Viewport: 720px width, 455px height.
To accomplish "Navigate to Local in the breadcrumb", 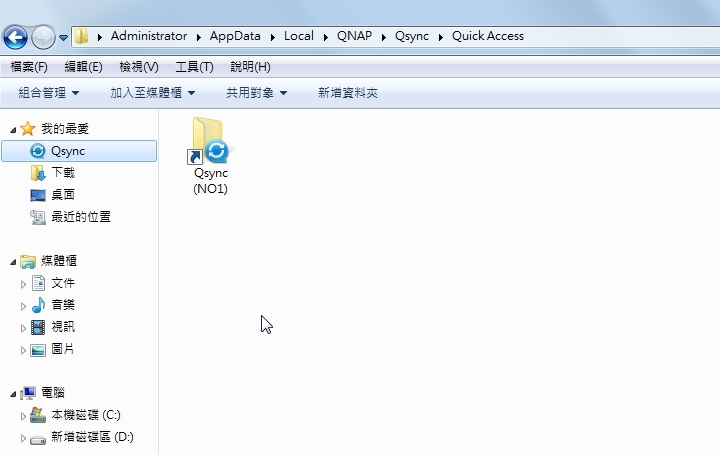I will tap(298, 36).
